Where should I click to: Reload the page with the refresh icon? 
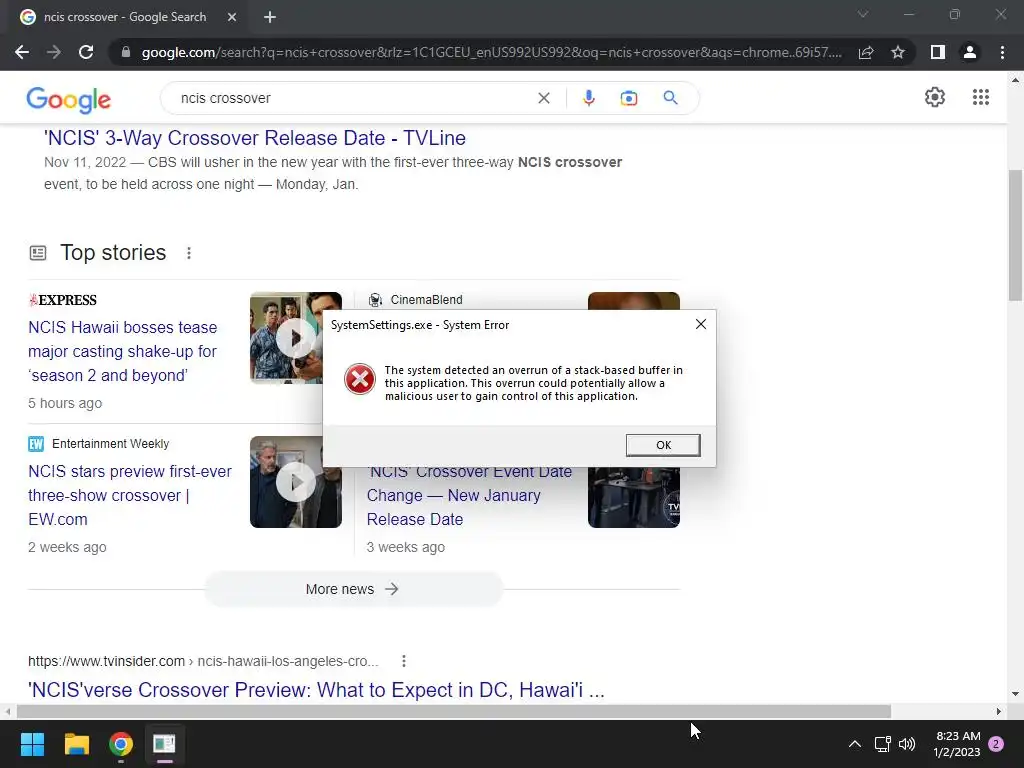(x=86, y=52)
